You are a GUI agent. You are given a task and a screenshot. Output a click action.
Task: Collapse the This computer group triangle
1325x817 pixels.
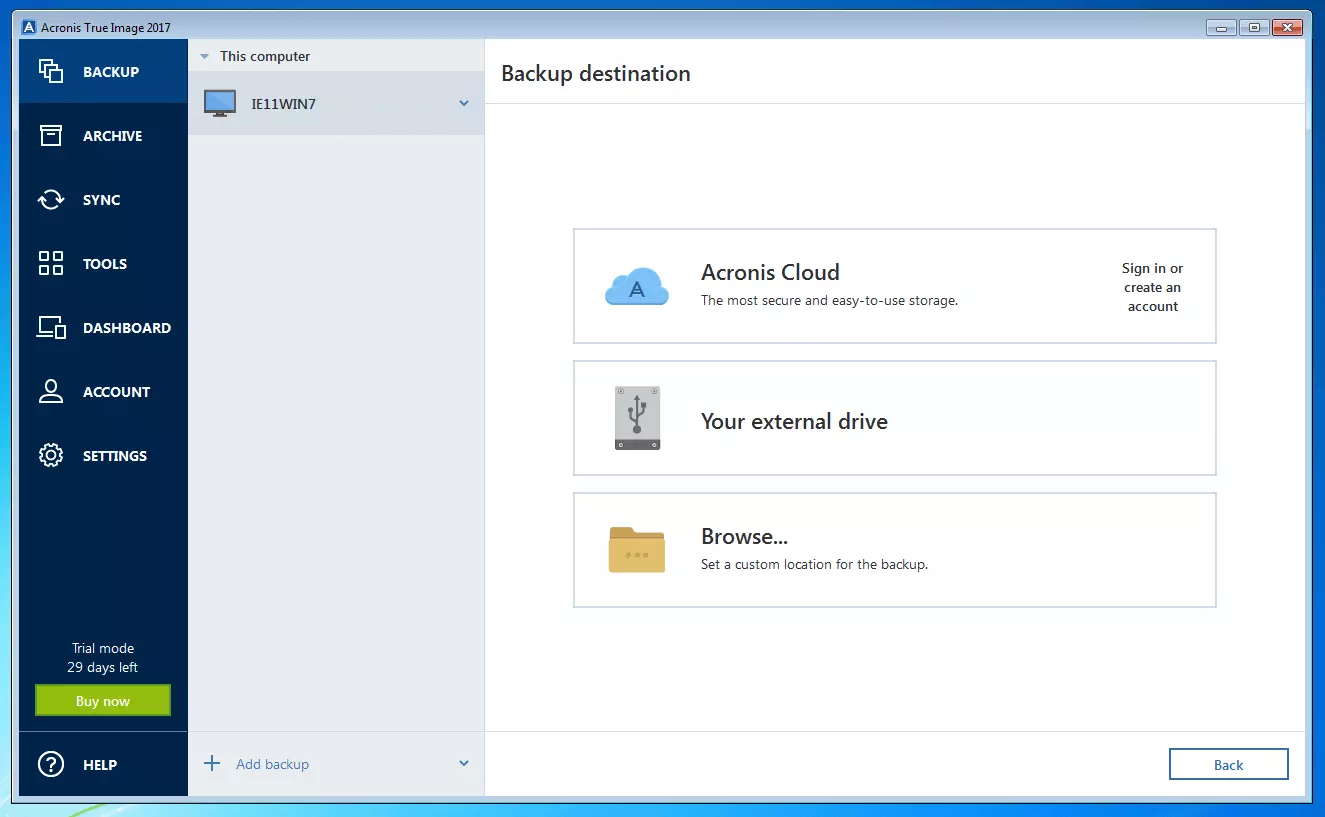point(205,57)
